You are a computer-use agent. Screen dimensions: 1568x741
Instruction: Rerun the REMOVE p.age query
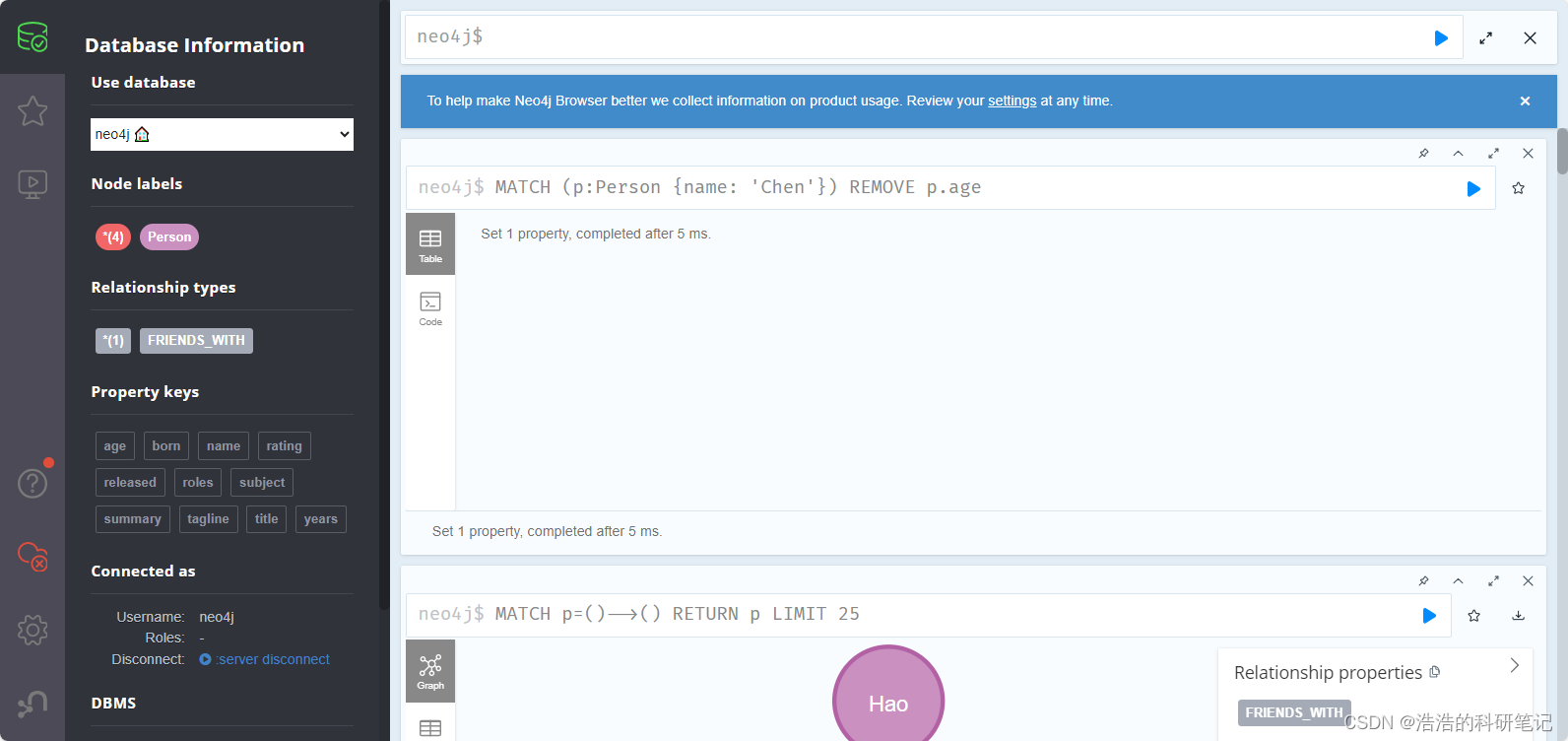pos(1473,188)
